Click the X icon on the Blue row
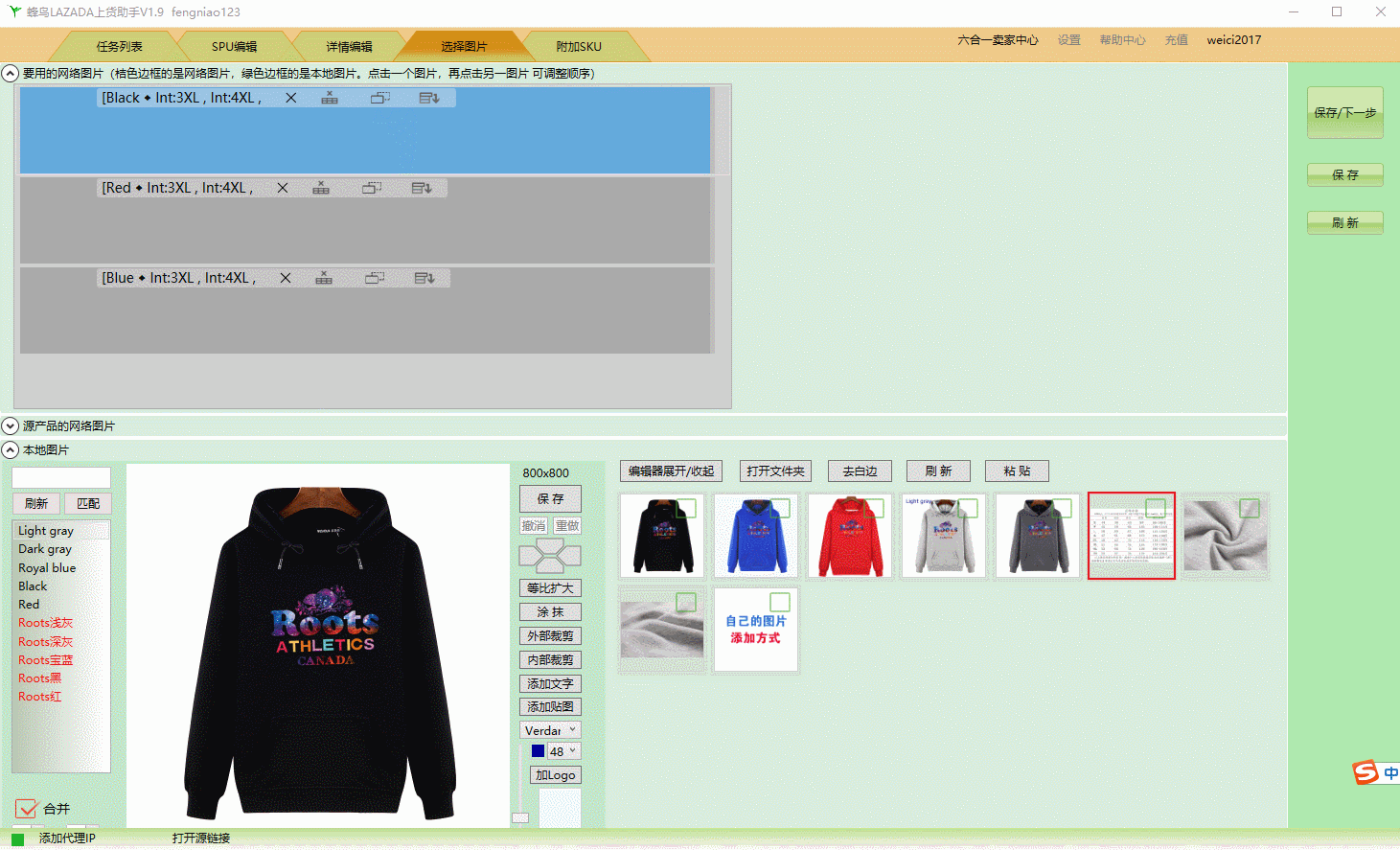1400x850 pixels. point(285,278)
